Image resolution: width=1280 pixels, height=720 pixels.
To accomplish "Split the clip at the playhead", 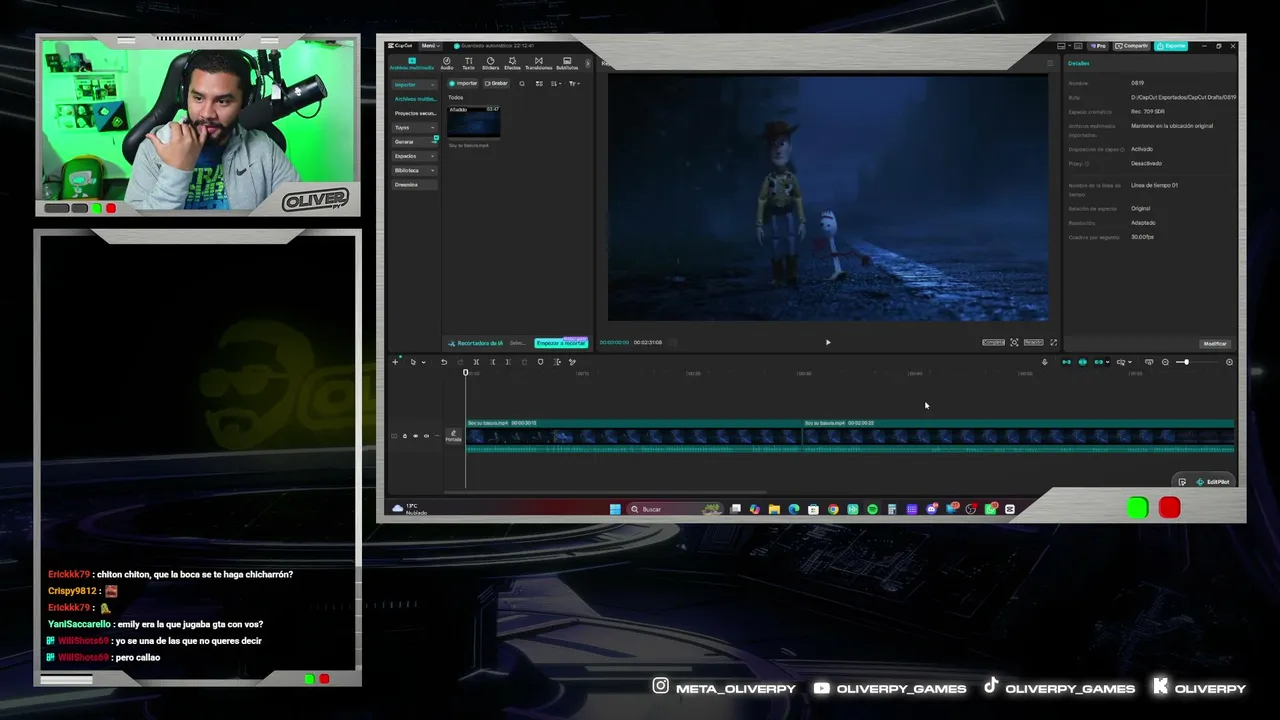I will (476, 362).
